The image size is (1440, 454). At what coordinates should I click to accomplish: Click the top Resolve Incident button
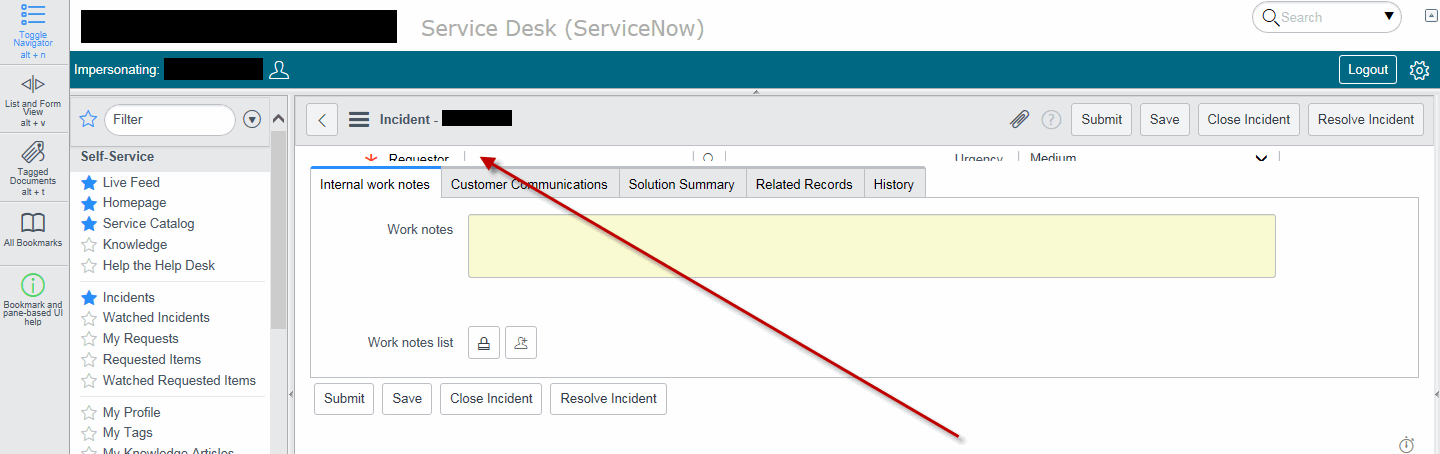click(x=1366, y=119)
